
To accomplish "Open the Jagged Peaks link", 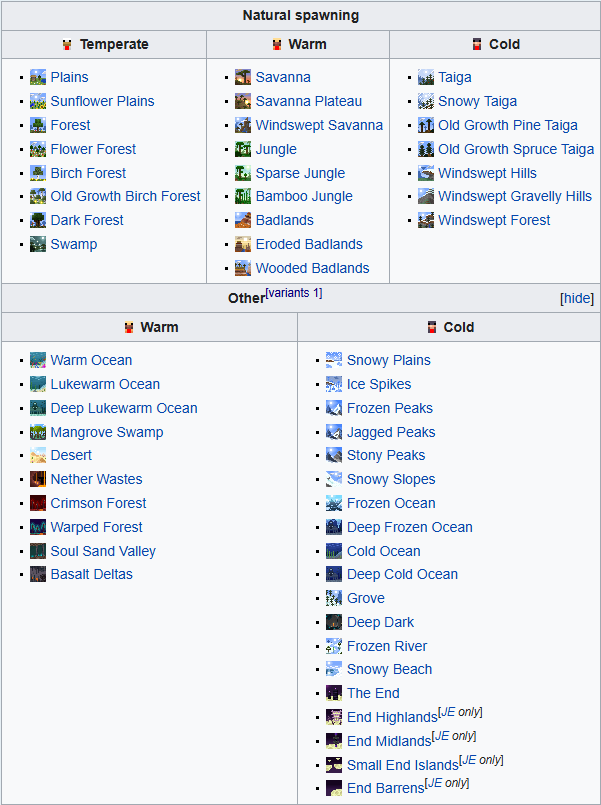I will tap(391, 432).
